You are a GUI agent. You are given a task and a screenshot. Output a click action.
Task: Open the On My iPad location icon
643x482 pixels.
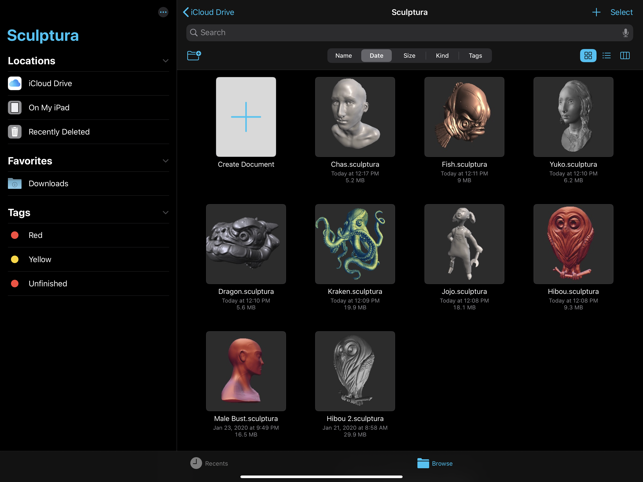[15, 107]
